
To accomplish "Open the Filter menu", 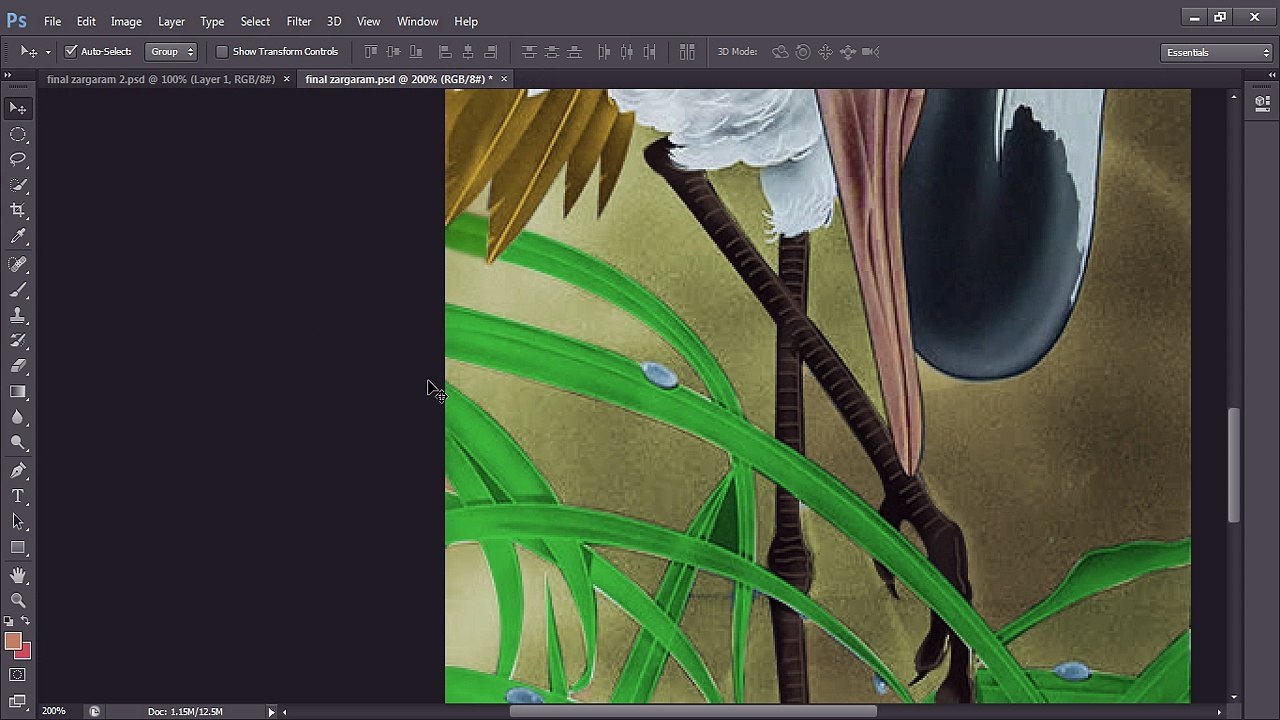I will [x=299, y=21].
